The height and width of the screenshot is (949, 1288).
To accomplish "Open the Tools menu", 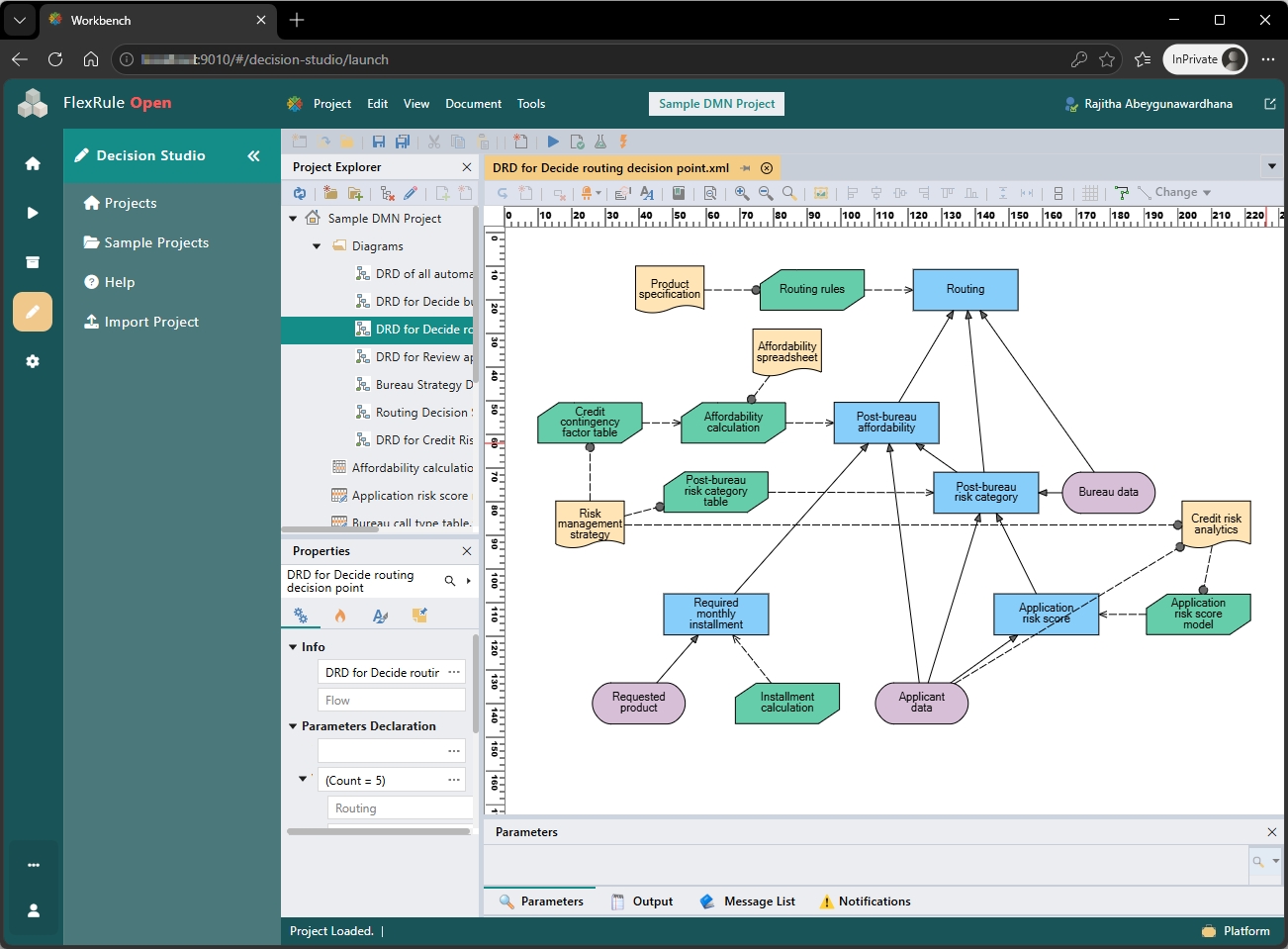I will coord(531,104).
